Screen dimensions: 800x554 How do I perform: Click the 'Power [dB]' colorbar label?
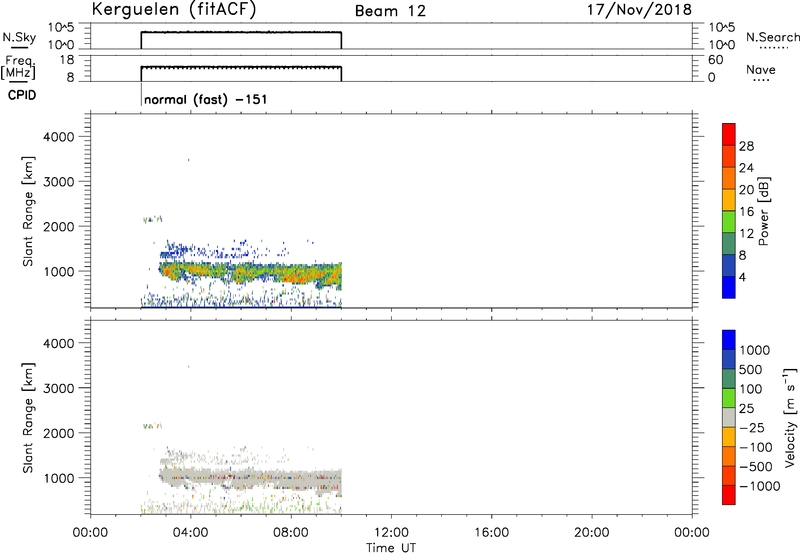[764, 211]
